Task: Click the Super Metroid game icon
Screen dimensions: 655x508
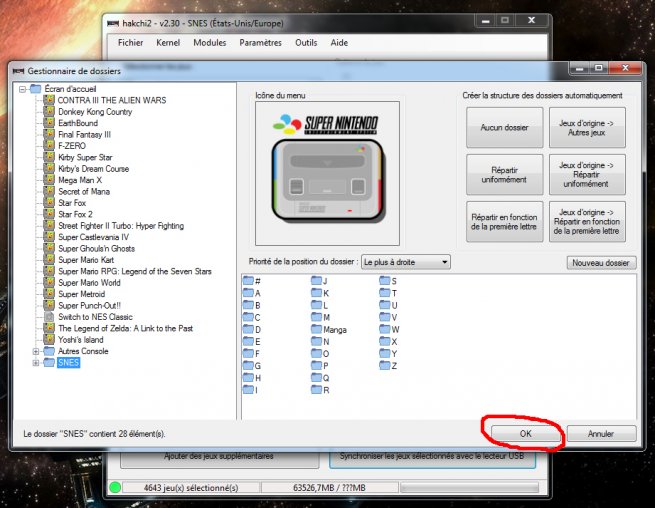Action: [49, 294]
